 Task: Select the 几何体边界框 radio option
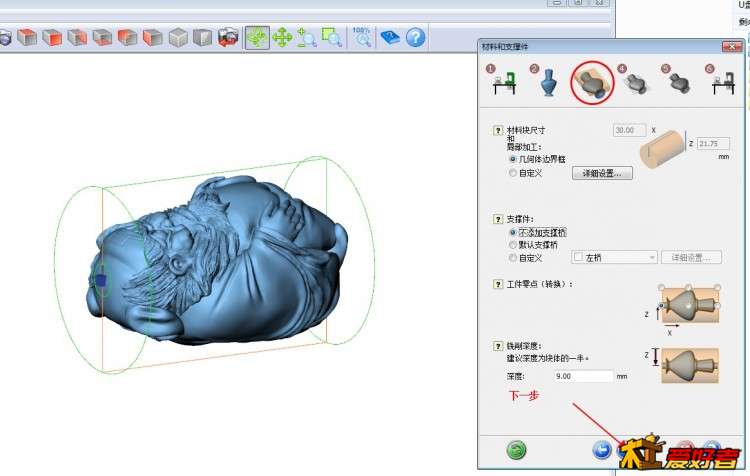513,158
